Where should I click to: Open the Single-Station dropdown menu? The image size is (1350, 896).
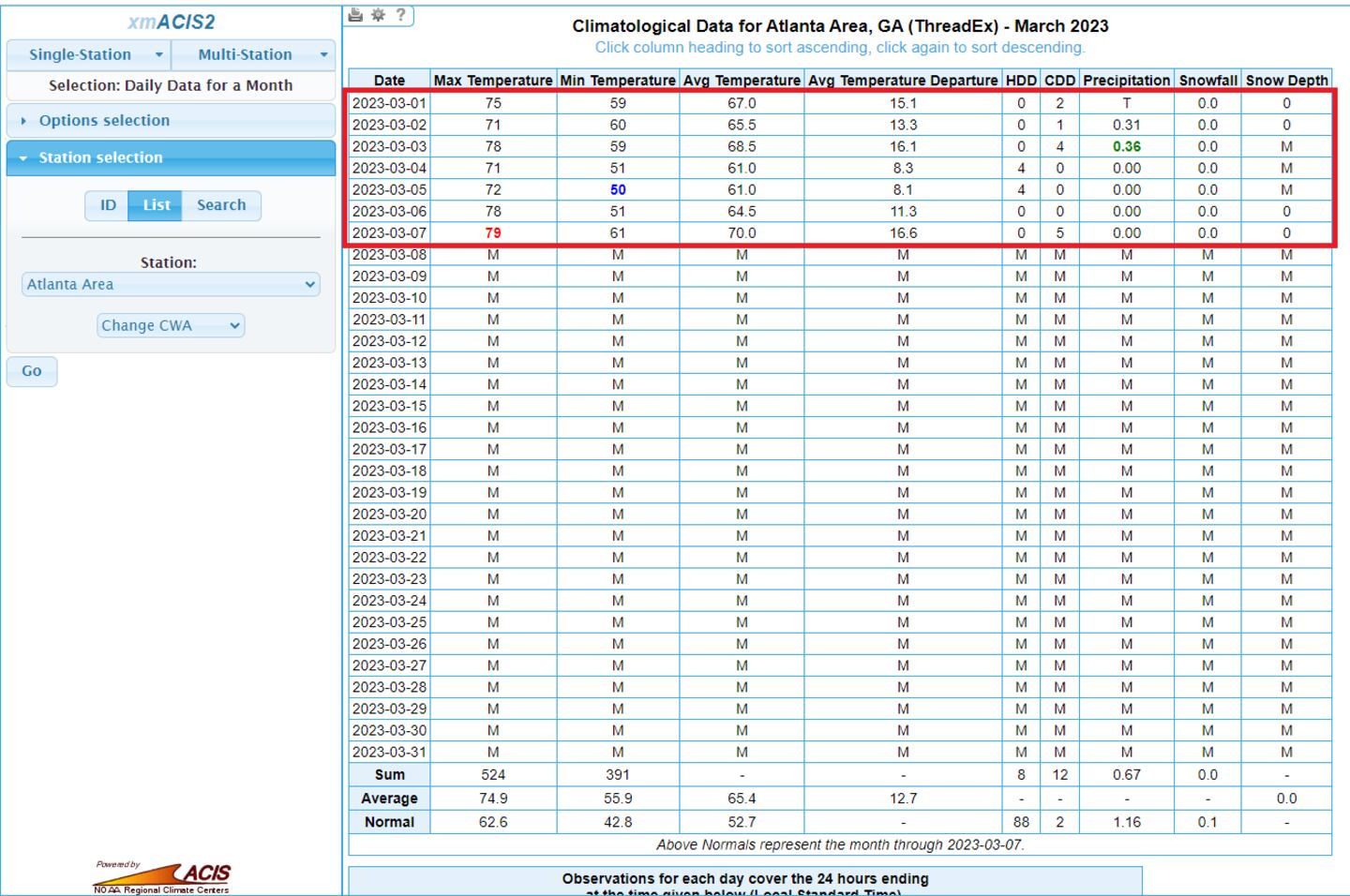tap(89, 54)
